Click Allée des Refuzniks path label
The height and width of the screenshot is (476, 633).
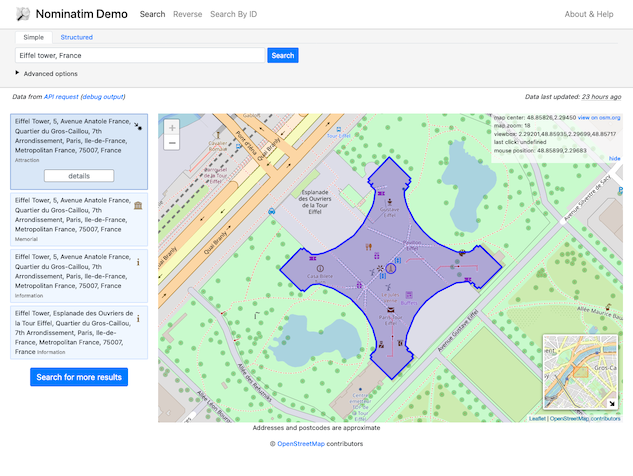coord(254,383)
